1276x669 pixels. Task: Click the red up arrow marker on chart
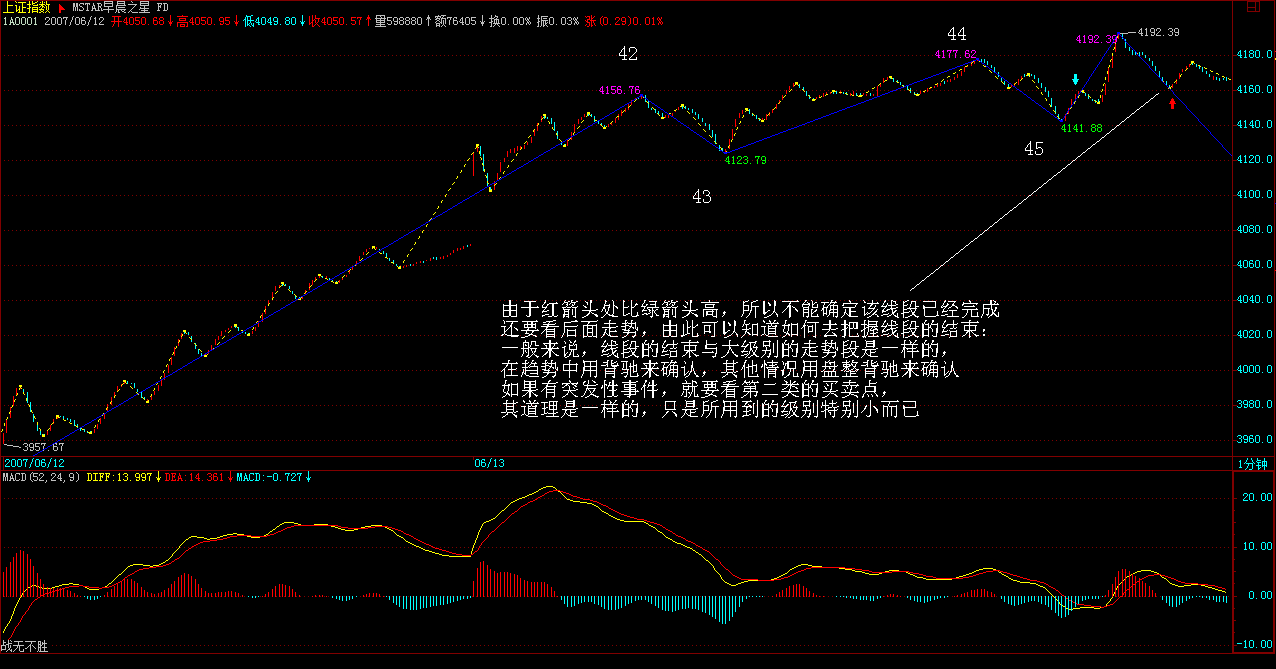point(1172,102)
